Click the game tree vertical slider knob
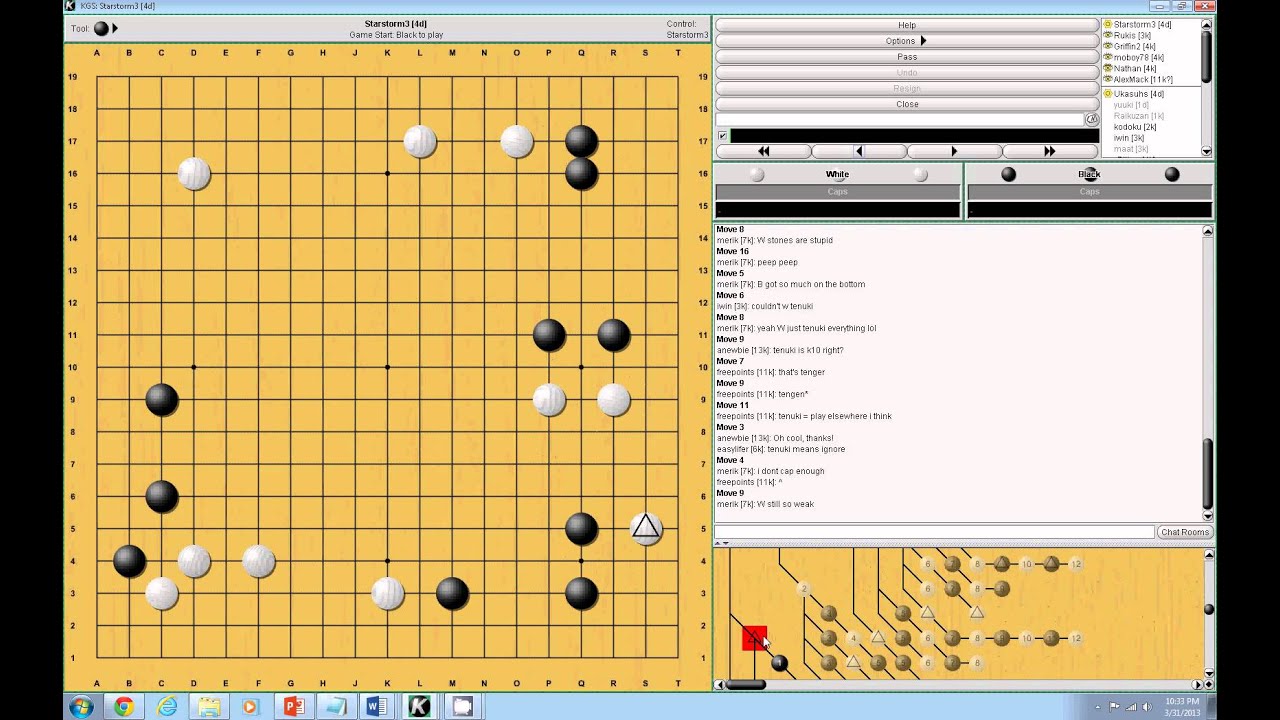Screen dimensions: 1280x720 click(1208, 609)
